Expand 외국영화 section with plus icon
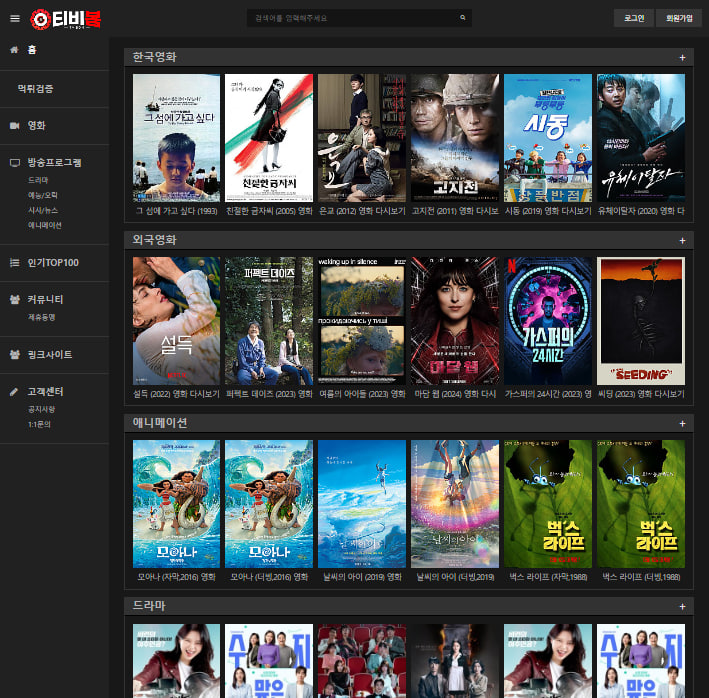Image resolution: width=709 pixels, height=698 pixels. [x=682, y=241]
